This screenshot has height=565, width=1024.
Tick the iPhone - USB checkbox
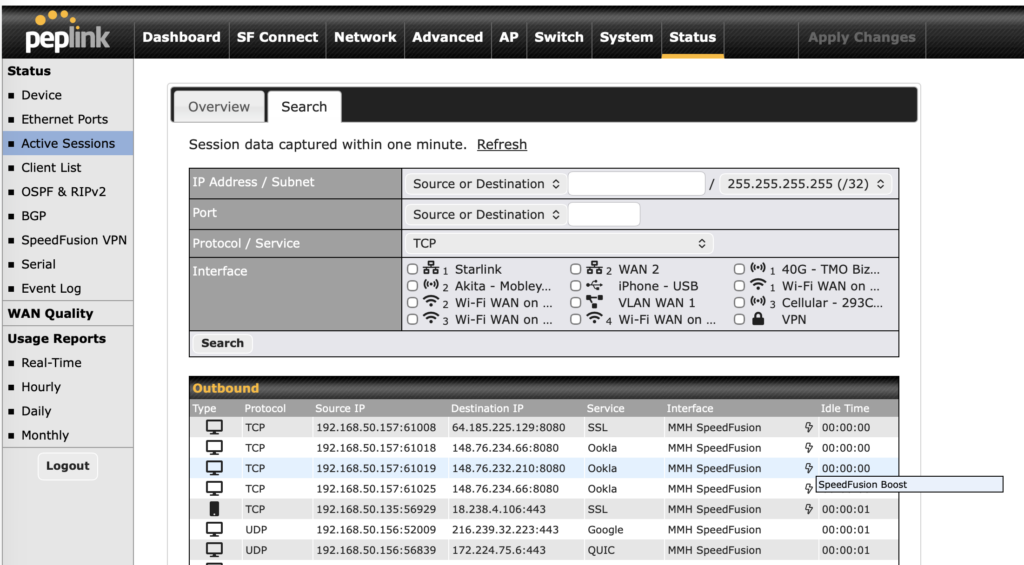575,285
